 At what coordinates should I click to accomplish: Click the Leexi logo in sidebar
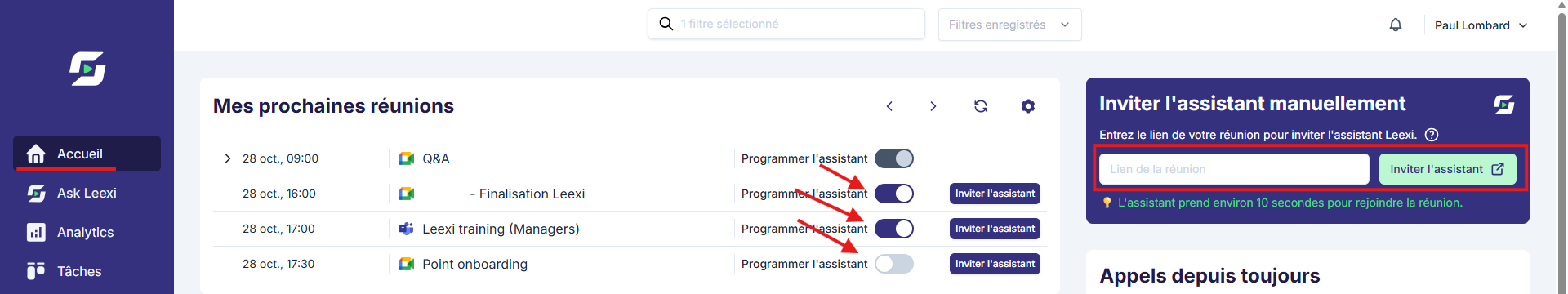pyautogui.click(x=87, y=69)
